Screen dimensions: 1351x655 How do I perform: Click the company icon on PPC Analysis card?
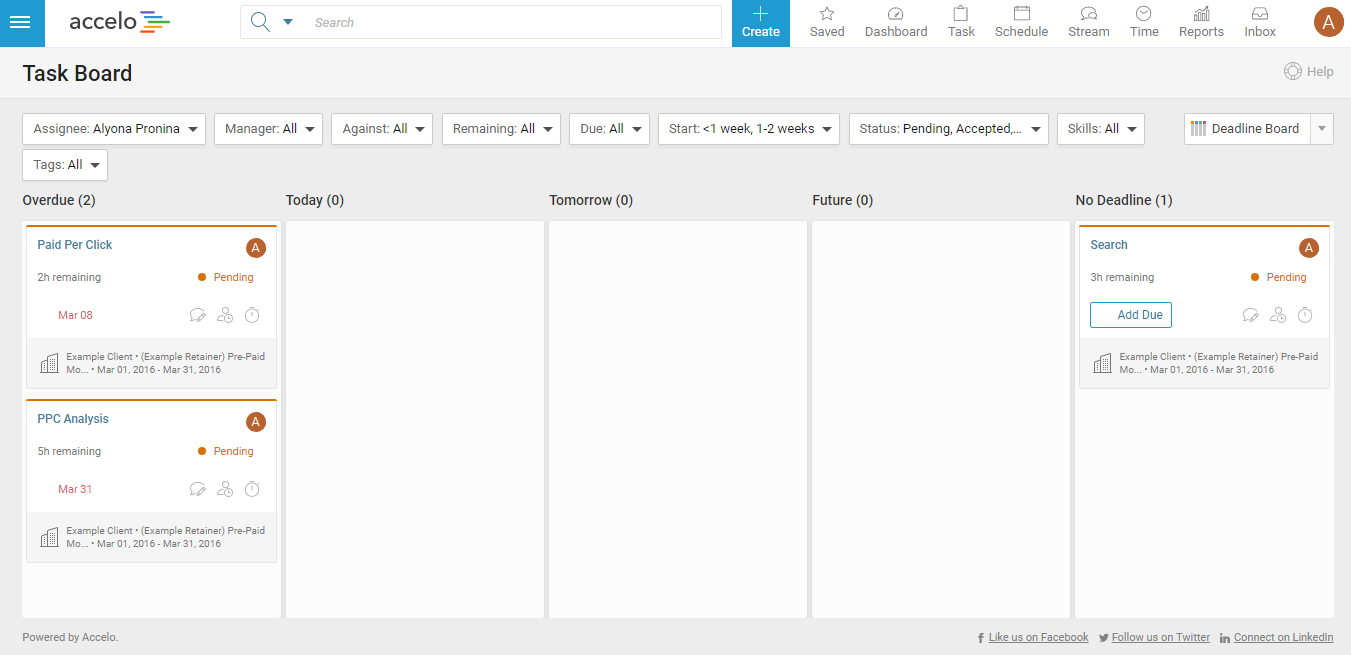pyautogui.click(x=49, y=537)
